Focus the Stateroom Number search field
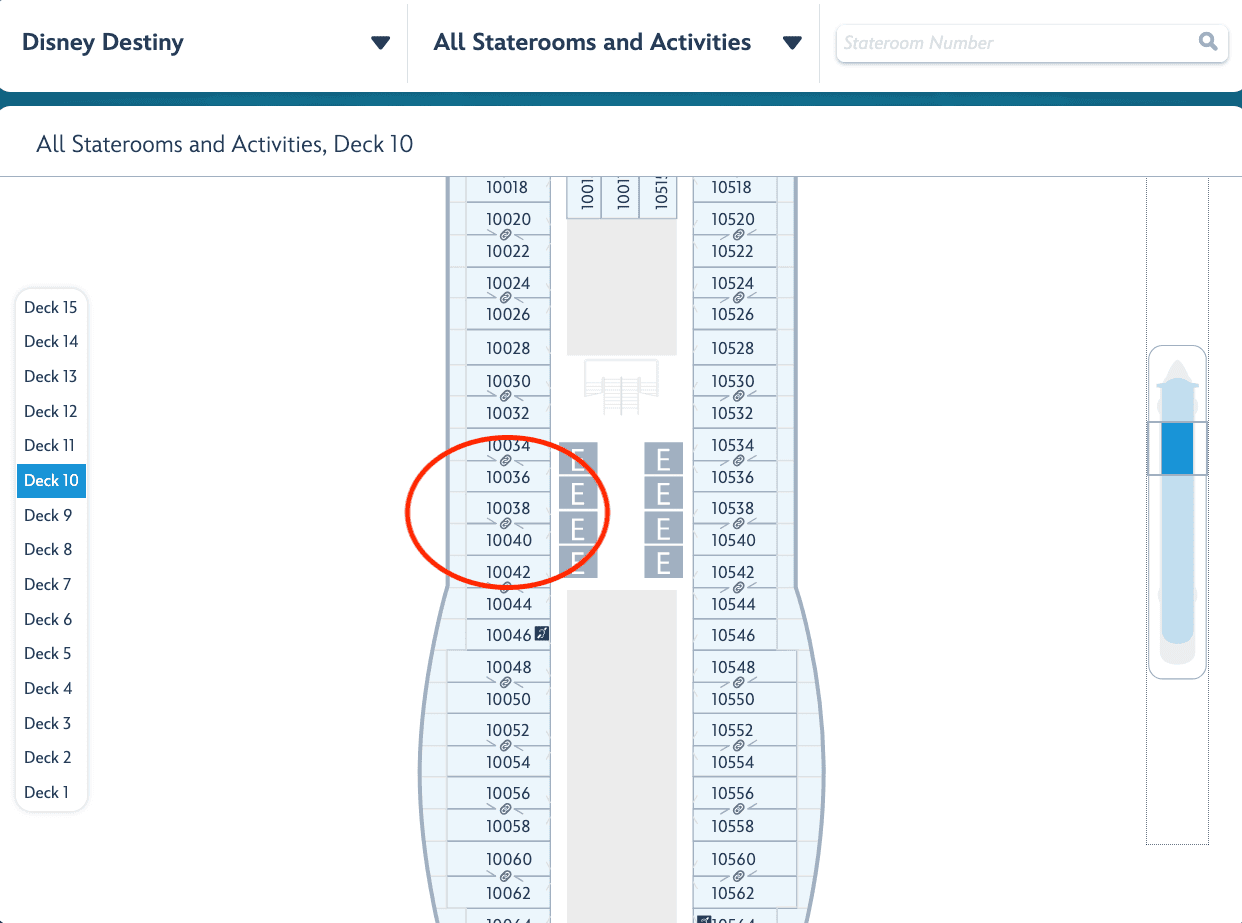 tap(1015, 43)
